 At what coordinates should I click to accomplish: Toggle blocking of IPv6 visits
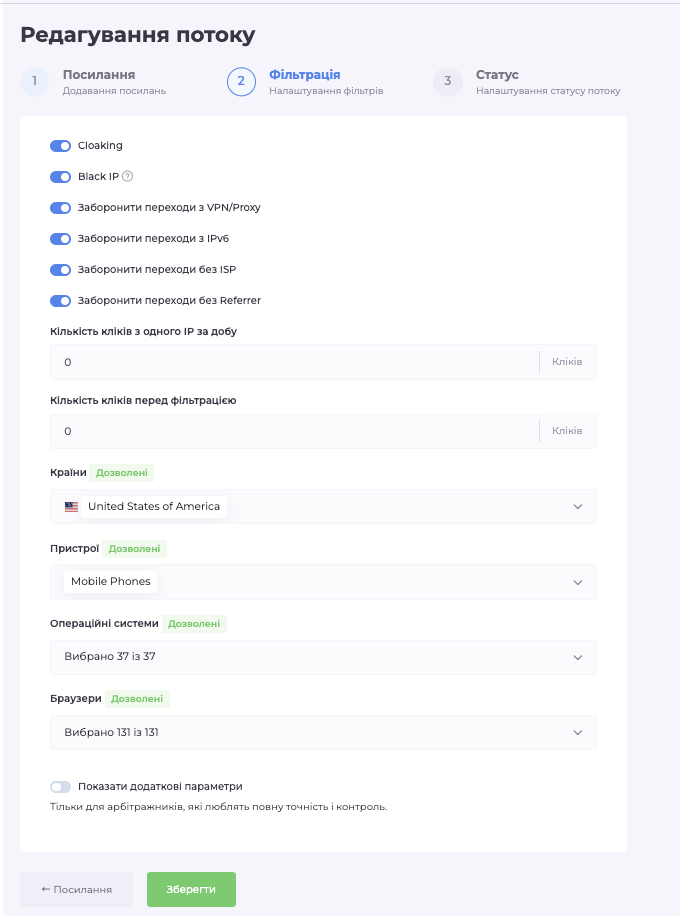(x=61, y=239)
